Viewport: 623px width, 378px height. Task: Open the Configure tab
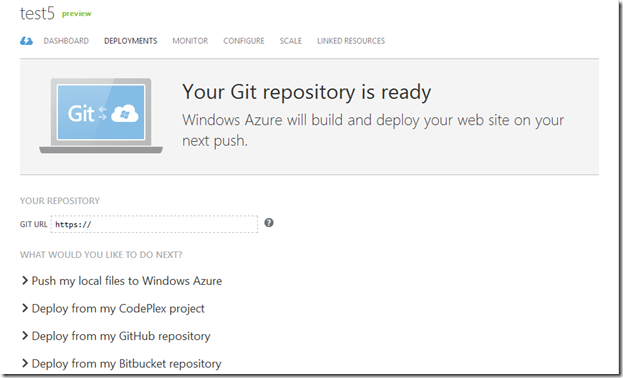pos(244,41)
